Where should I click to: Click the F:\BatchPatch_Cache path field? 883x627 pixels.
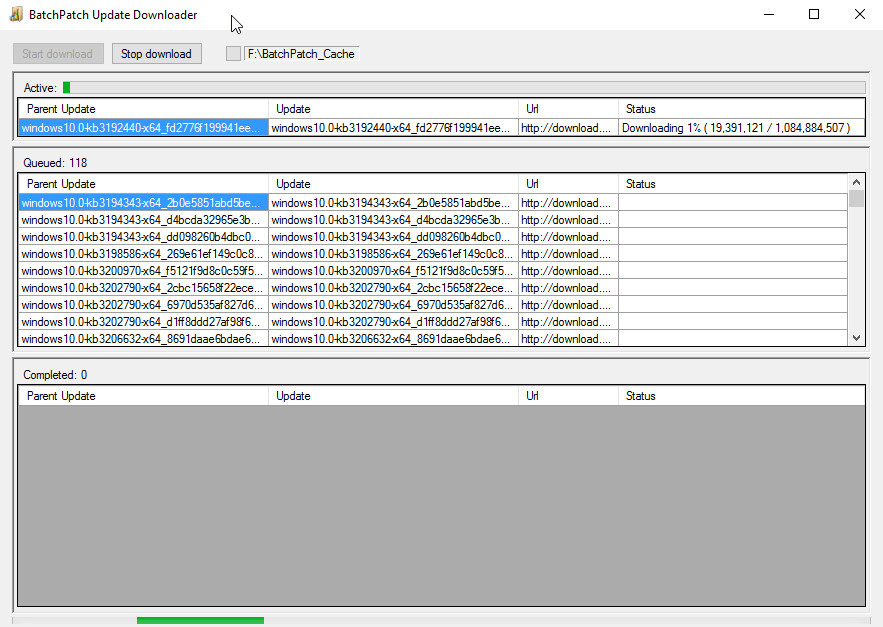[301, 54]
